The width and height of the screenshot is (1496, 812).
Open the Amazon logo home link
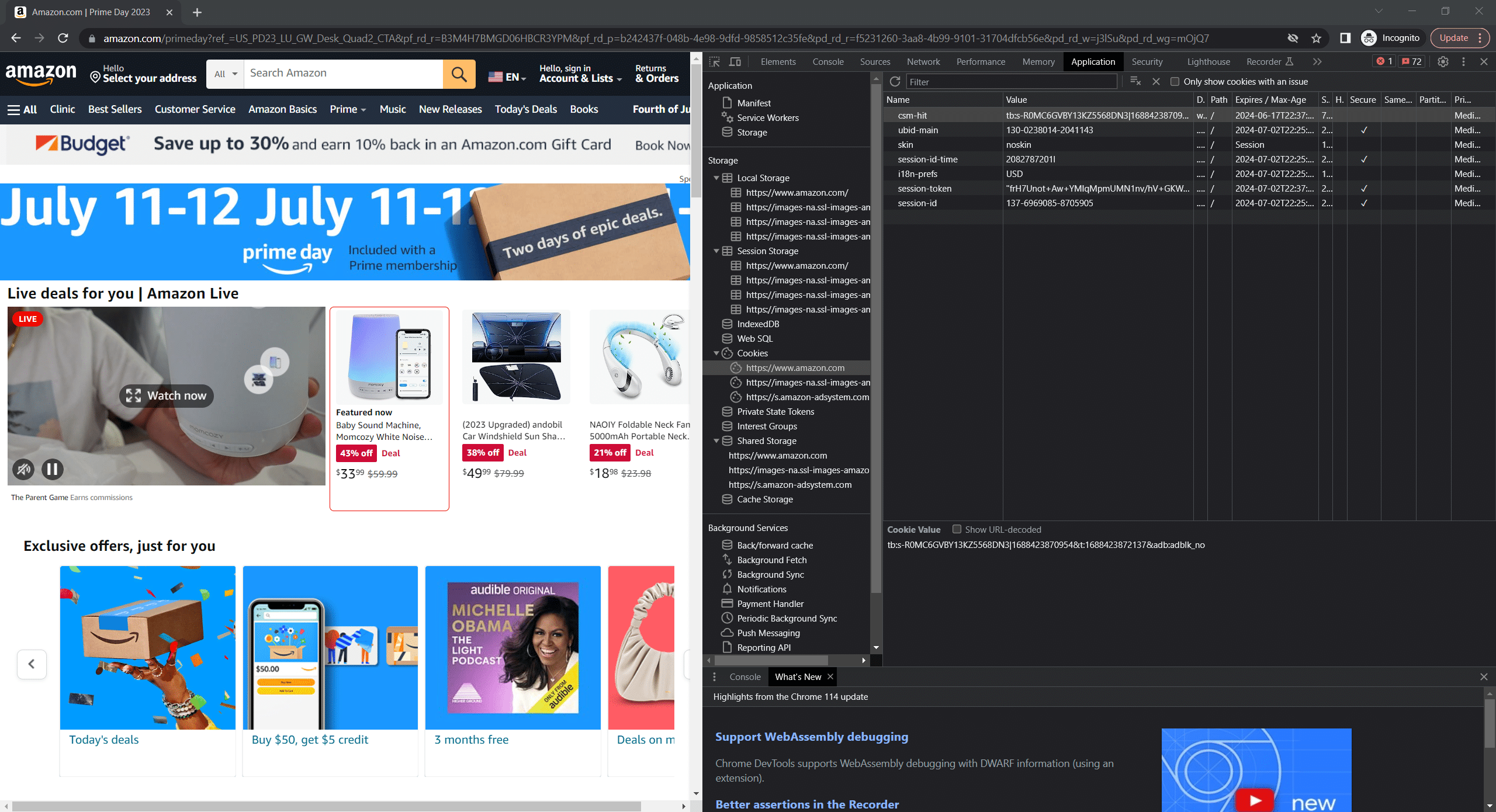pos(40,74)
